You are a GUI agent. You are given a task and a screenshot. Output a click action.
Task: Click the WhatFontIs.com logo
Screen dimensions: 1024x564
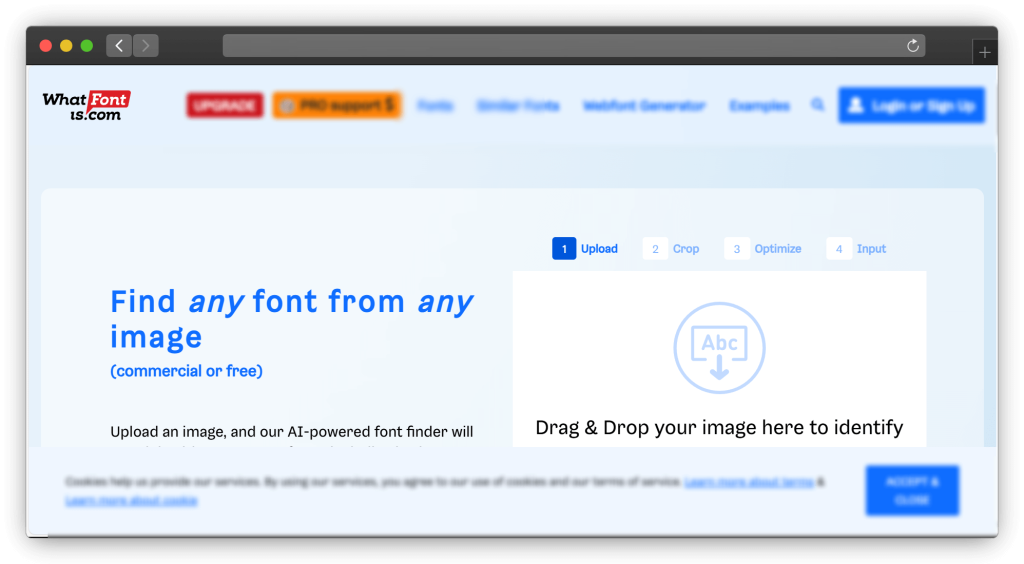click(x=86, y=105)
